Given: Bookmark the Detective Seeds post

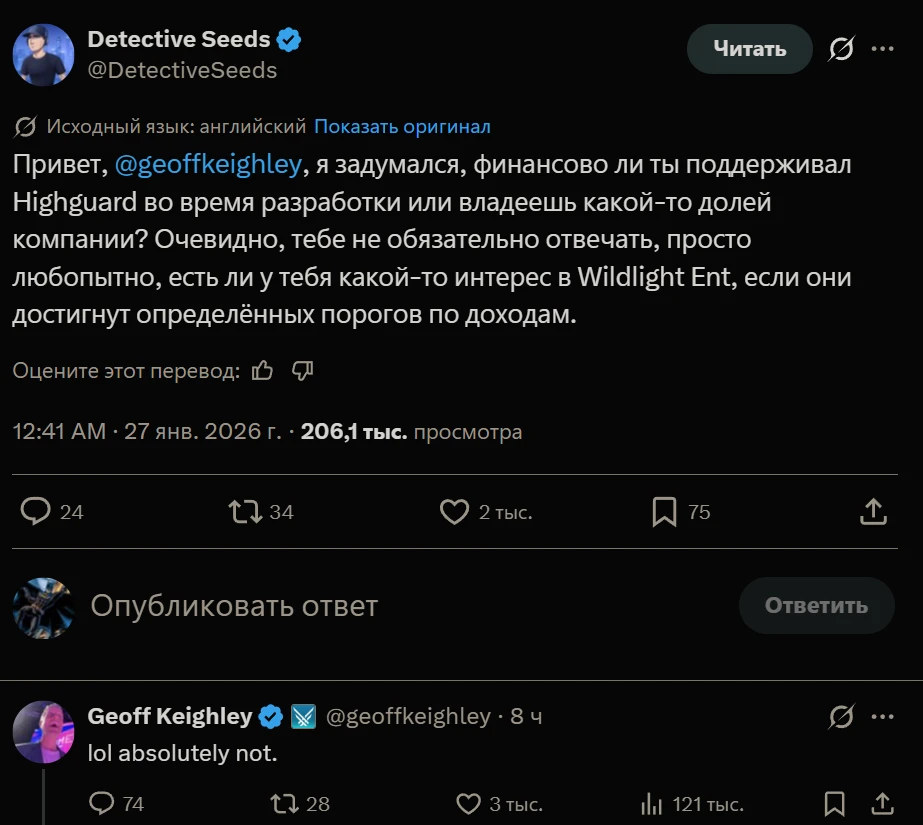Looking at the screenshot, I should tap(664, 512).
